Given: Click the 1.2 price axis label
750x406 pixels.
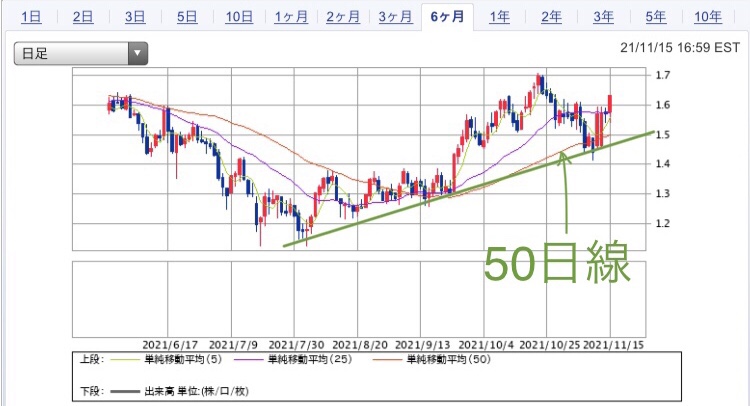Looking at the screenshot, I should [x=662, y=223].
